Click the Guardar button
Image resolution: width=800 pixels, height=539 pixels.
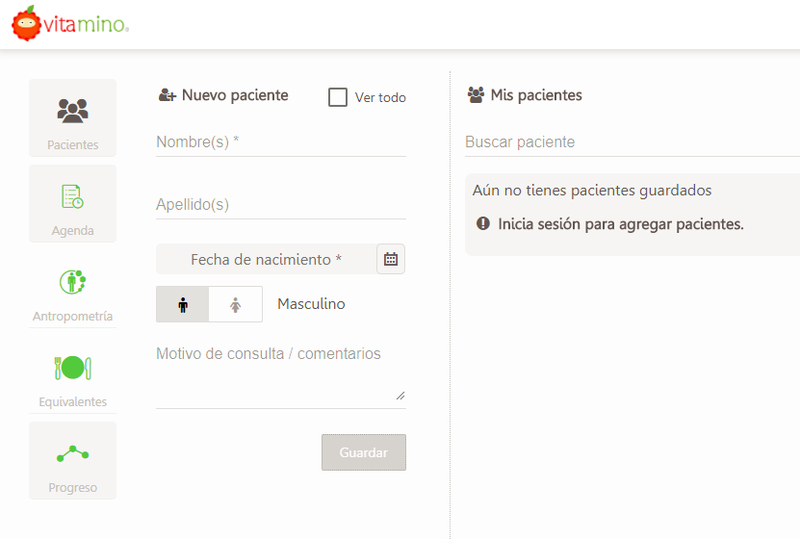(363, 452)
